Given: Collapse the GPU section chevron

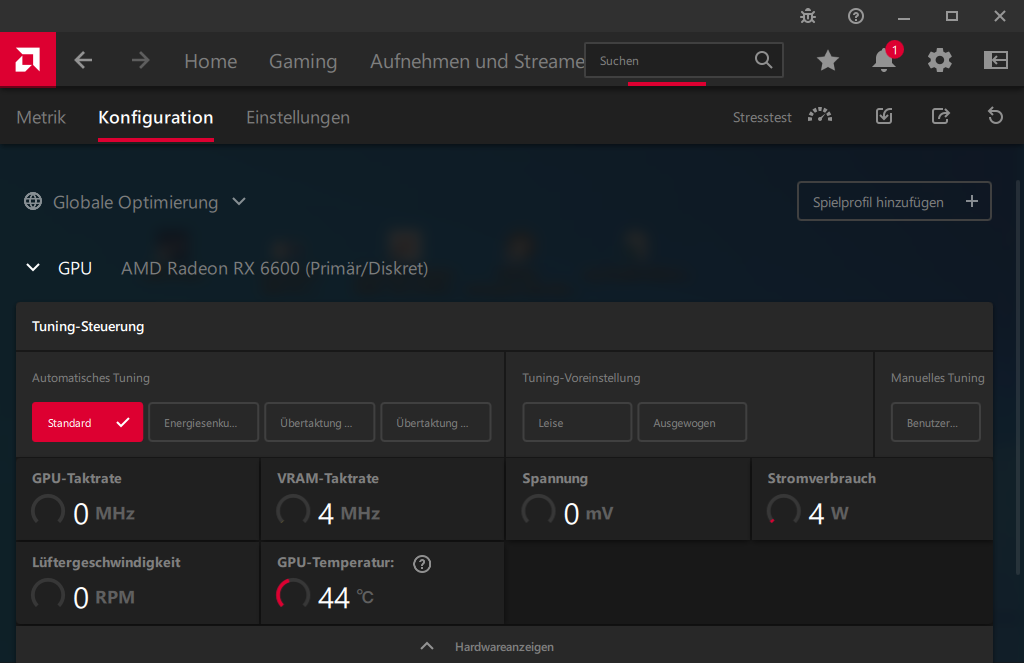Looking at the screenshot, I should [33, 267].
